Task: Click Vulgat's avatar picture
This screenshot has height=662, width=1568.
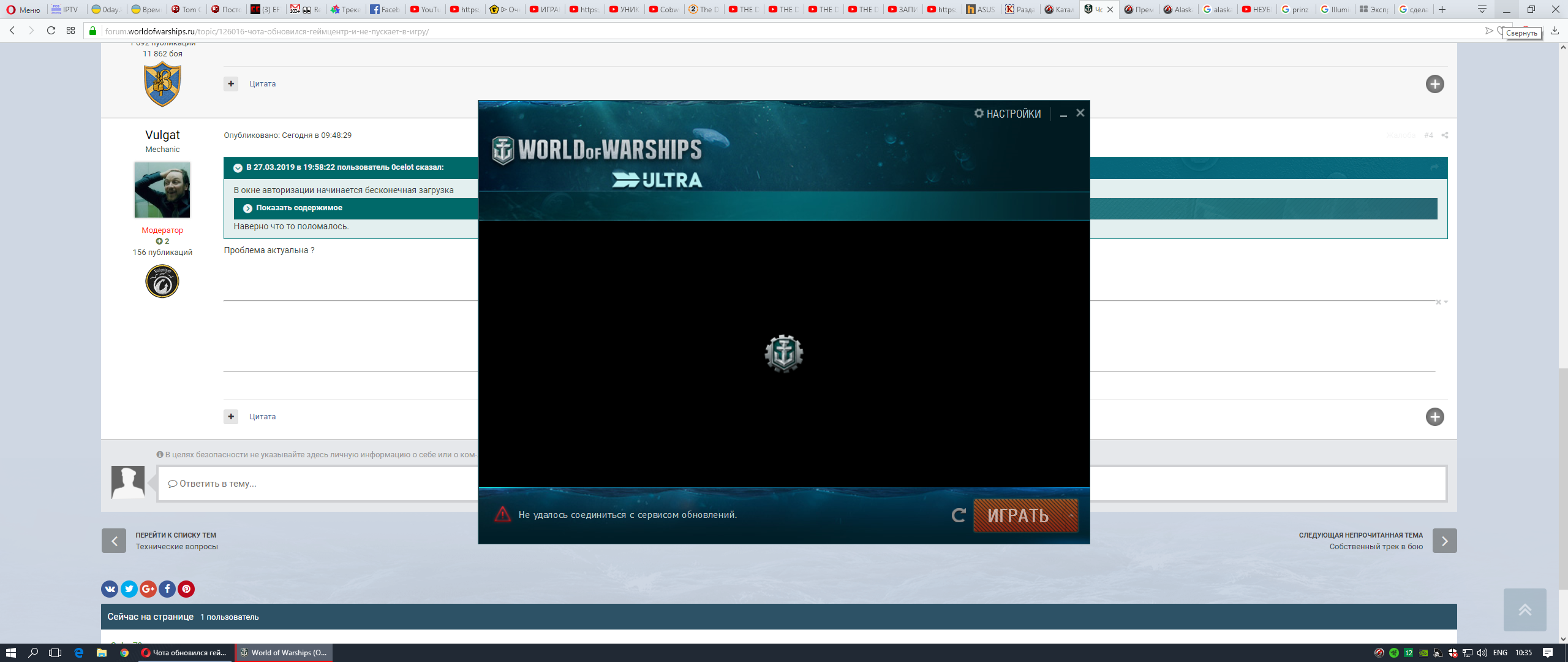Action: click(162, 190)
